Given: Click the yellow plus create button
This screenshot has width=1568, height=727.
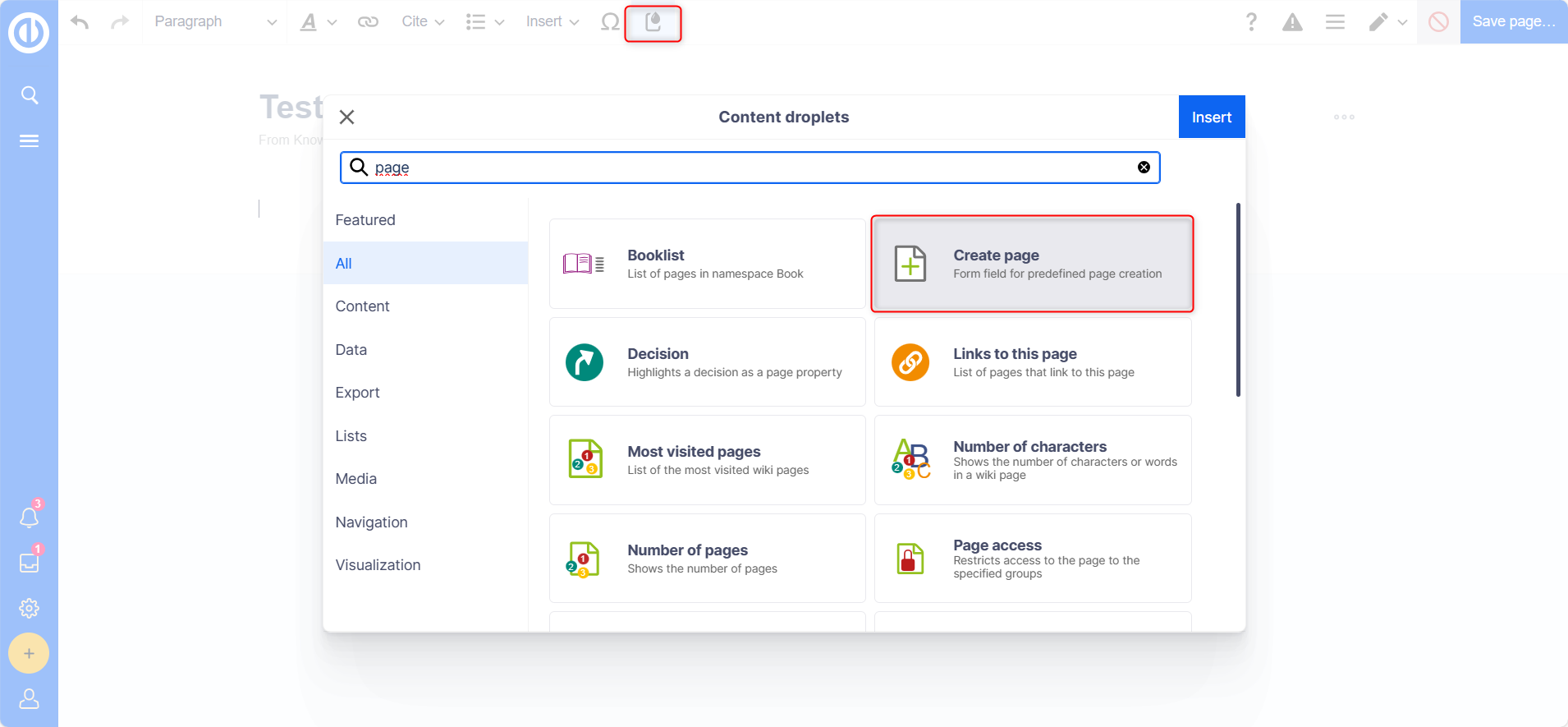Looking at the screenshot, I should click(x=29, y=653).
